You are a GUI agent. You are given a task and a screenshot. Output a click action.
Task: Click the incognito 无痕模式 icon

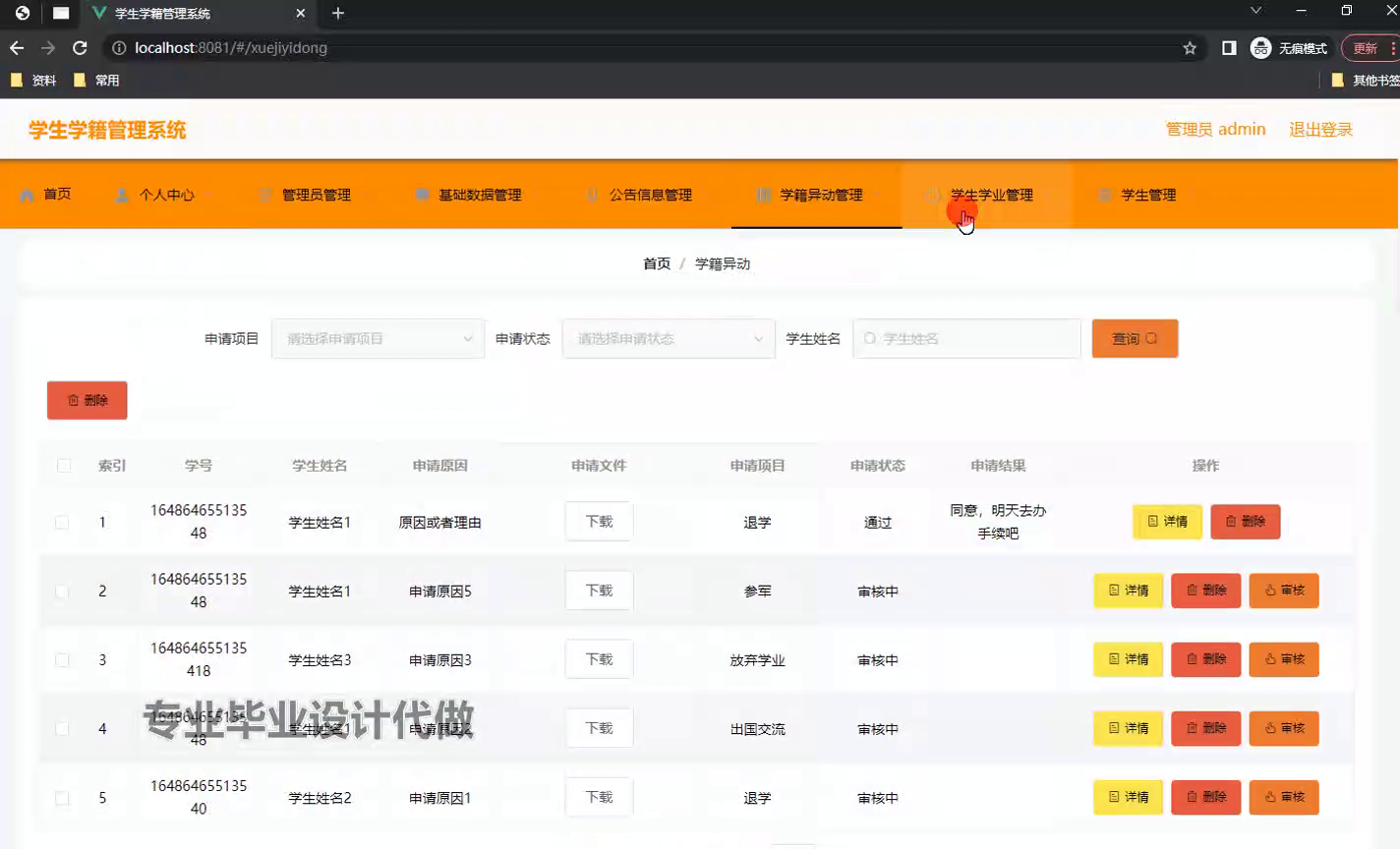click(1288, 47)
